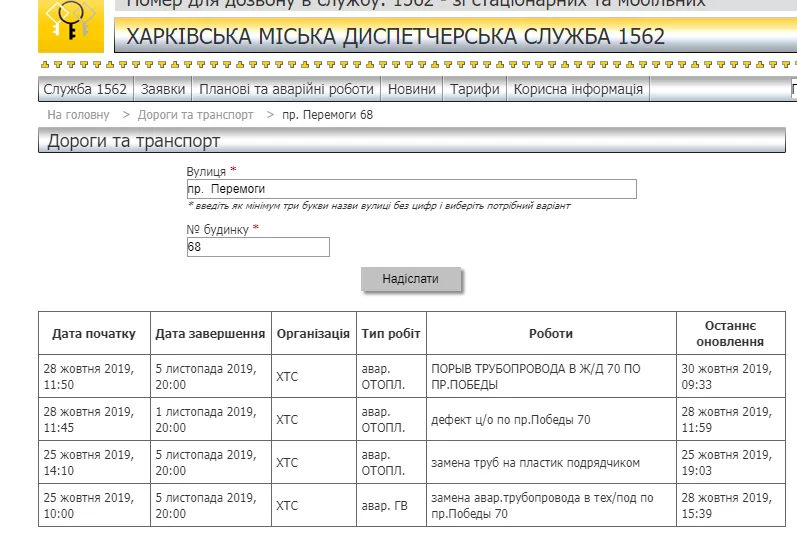The image size is (797, 538).
Task: Open Корисна інформація menu
Action: 578,89
